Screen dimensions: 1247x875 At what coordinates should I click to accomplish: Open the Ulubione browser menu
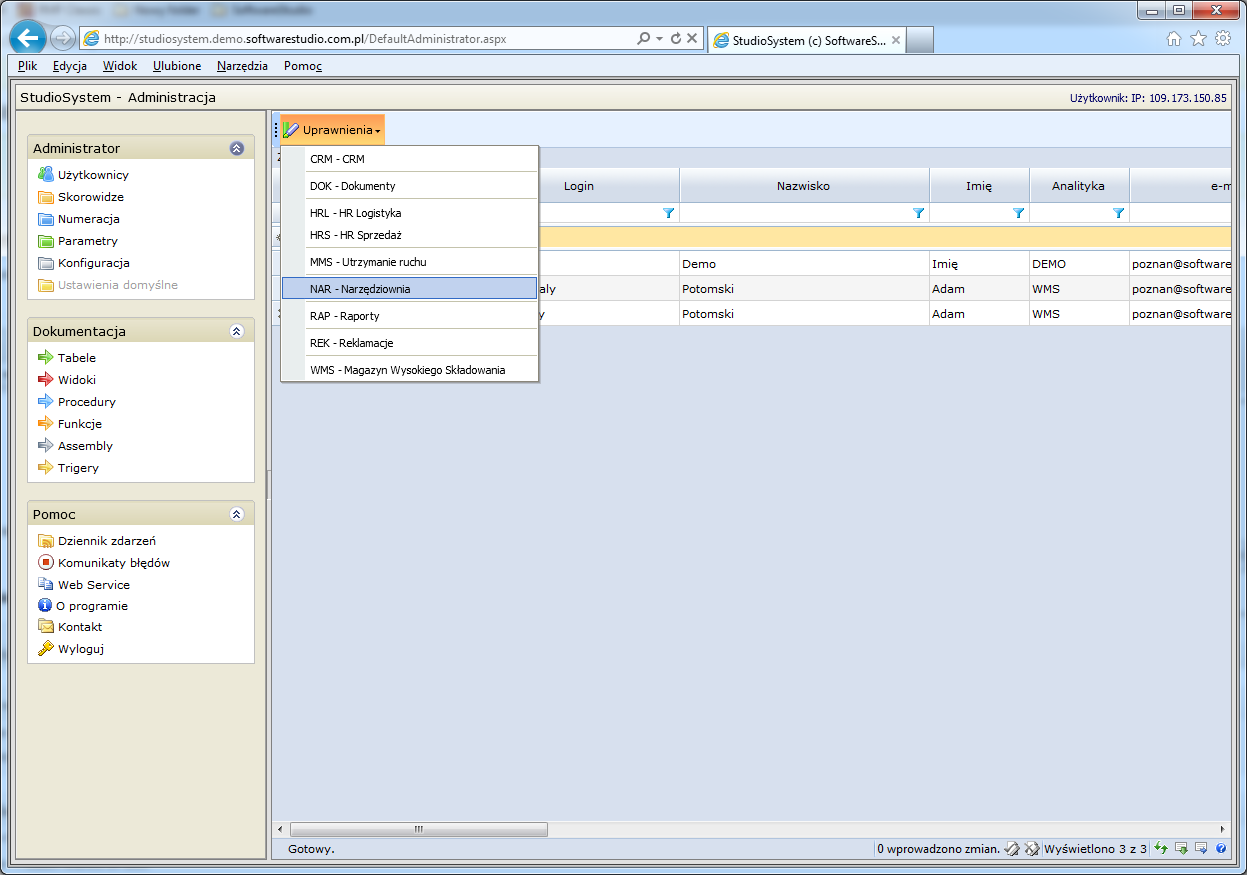[177, 66]
